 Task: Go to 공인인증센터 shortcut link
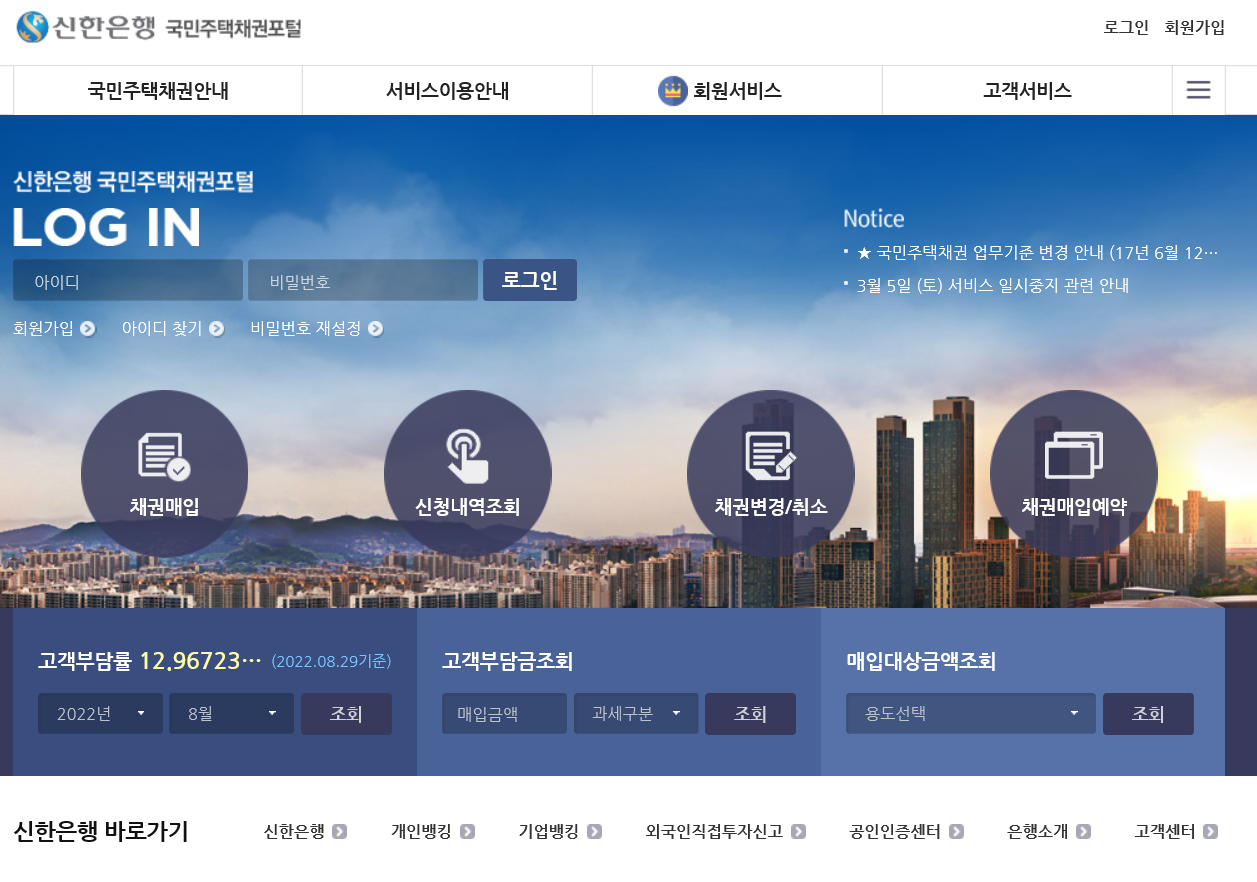pos(895,831)
